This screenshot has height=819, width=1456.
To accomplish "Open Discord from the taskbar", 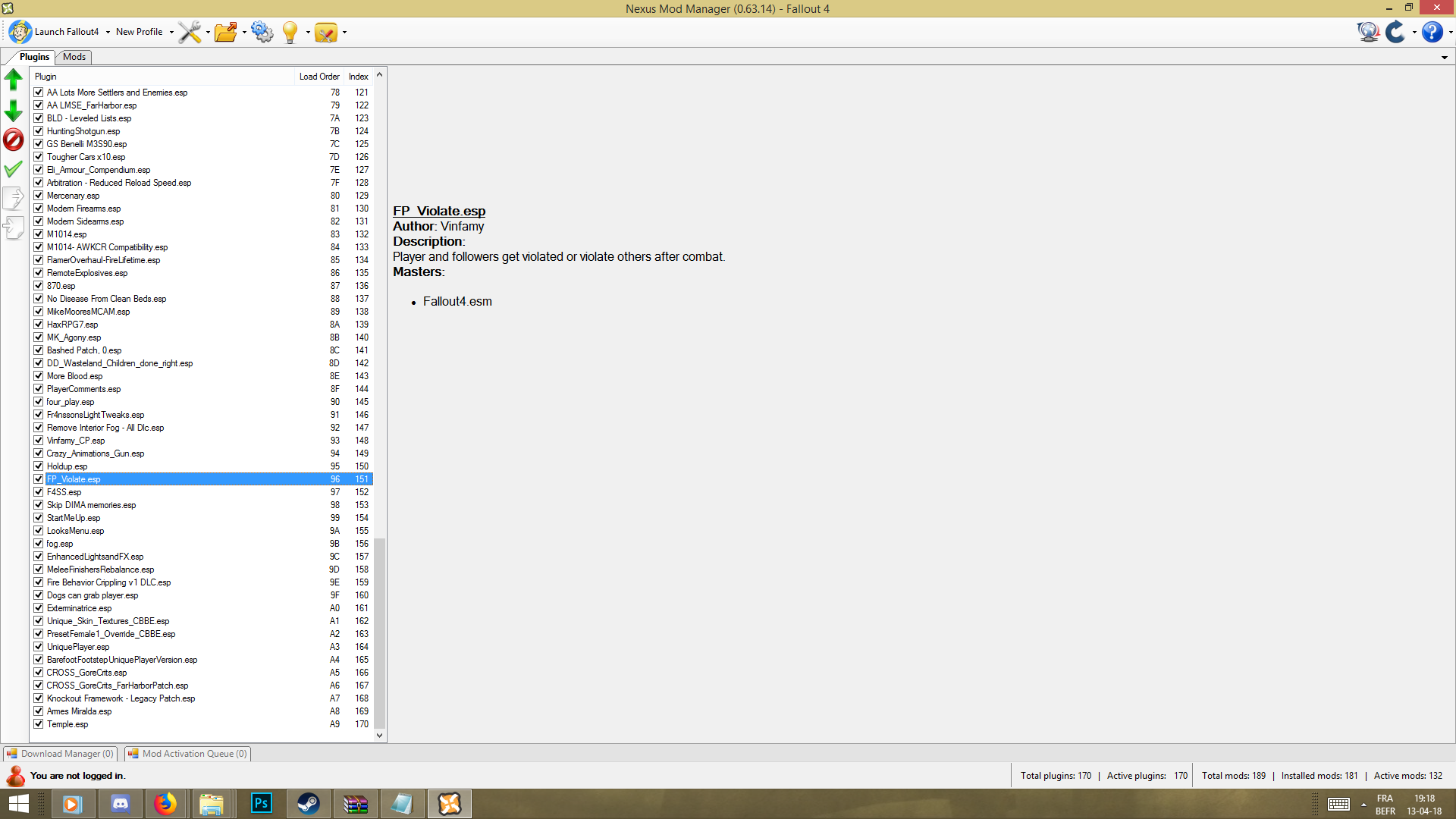I will pos(120,804).
